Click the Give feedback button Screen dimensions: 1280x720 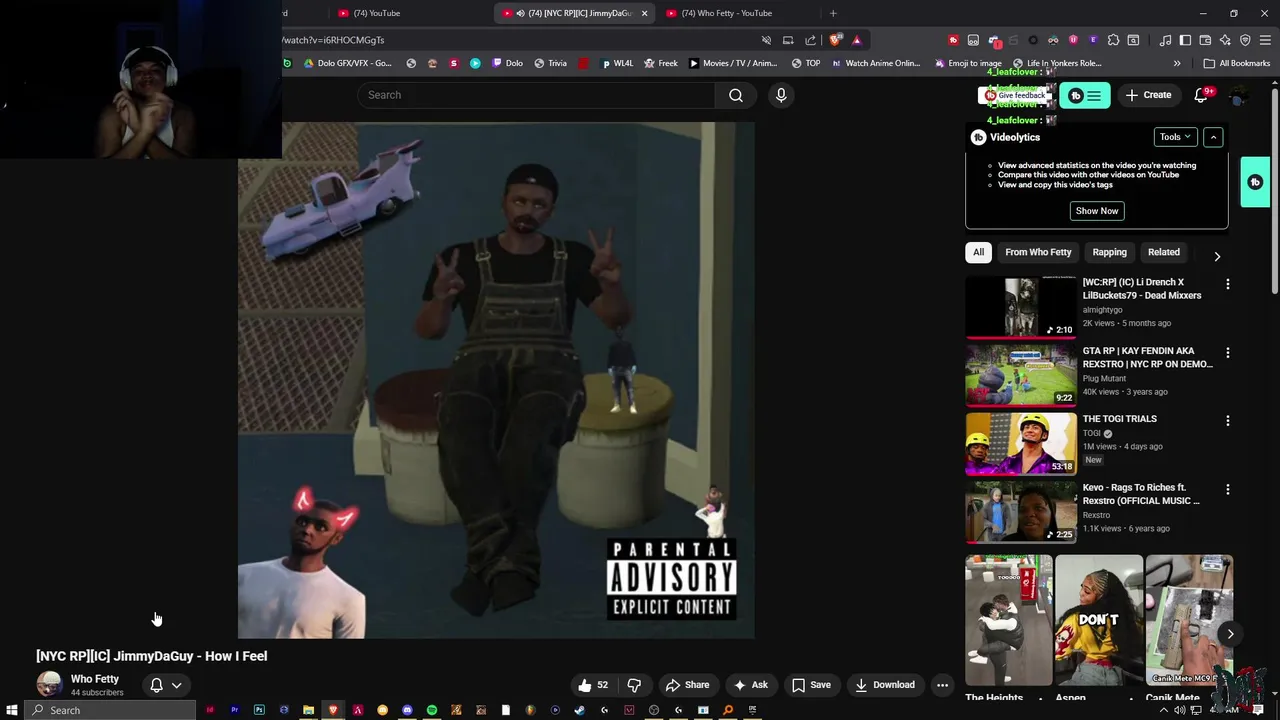(x=1015, y=95)
